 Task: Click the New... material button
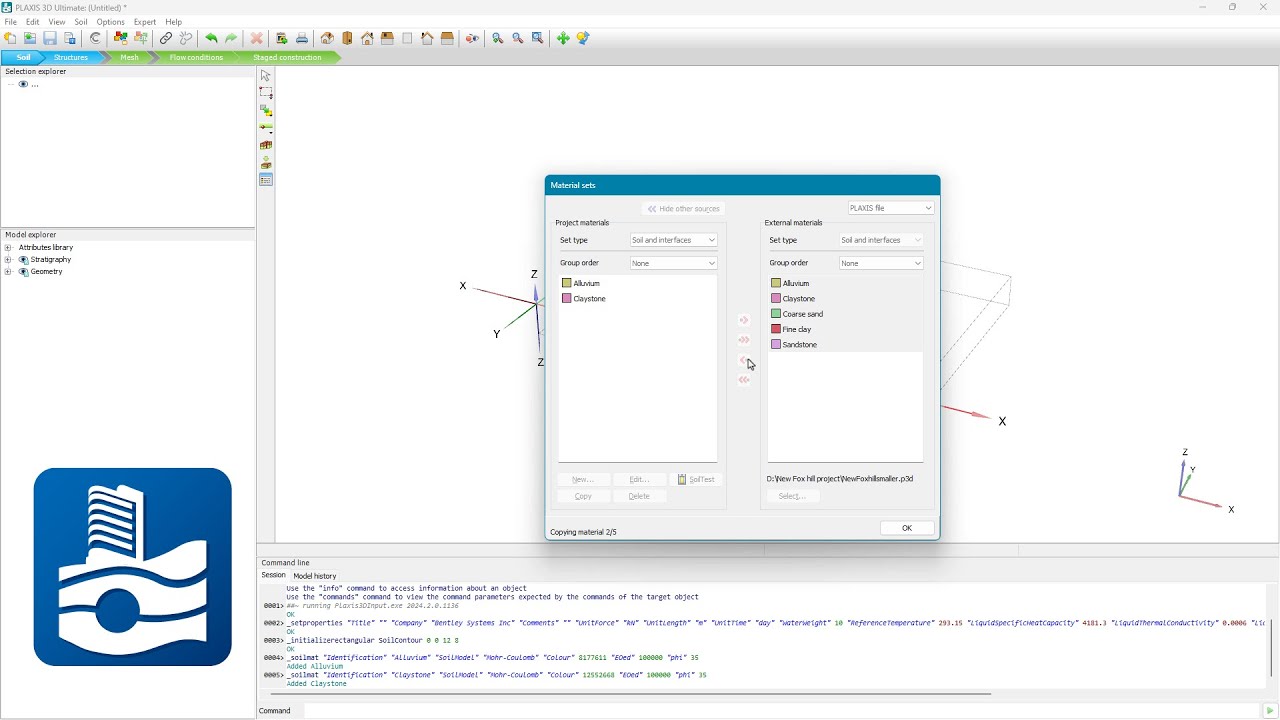[x=583, y=479]
